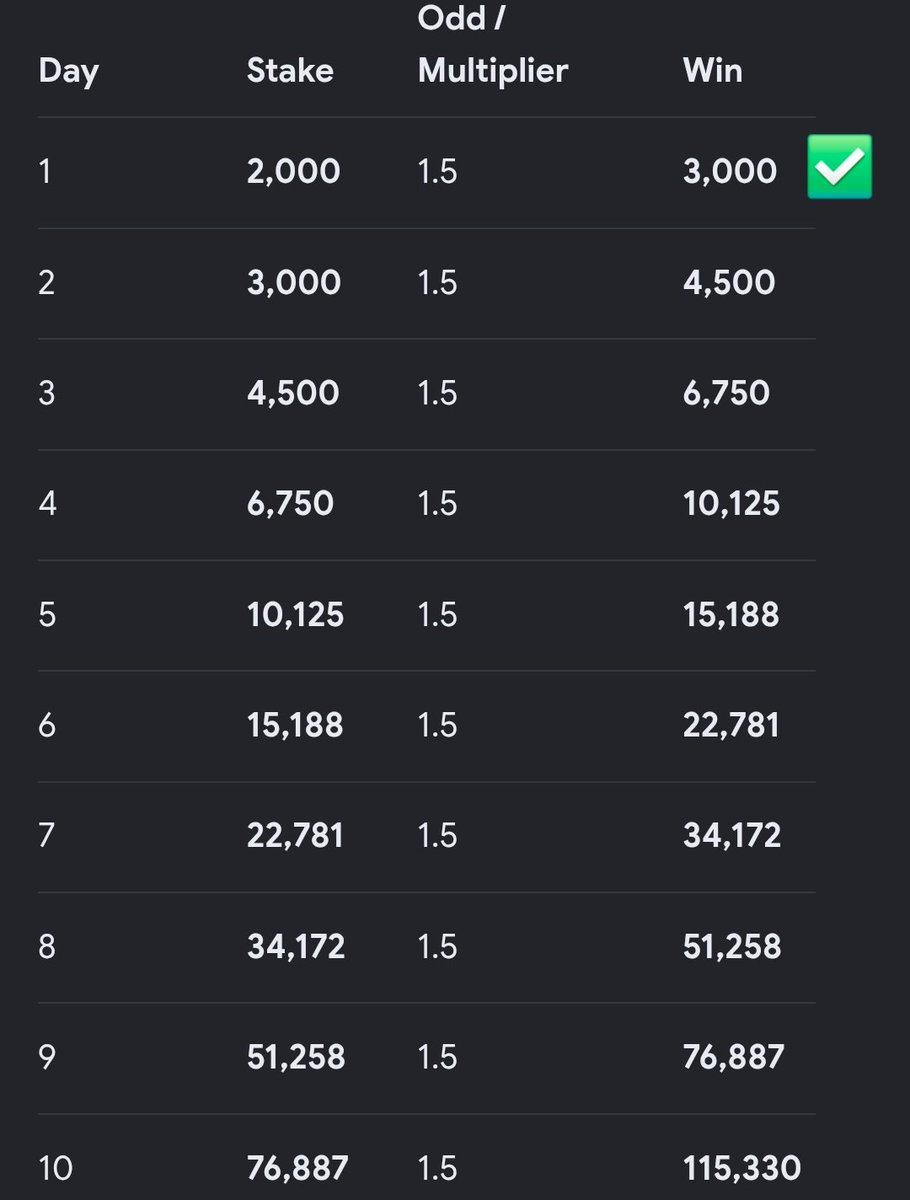Select the 76,887 win value for Day 9

click(x=734, y=1058)
